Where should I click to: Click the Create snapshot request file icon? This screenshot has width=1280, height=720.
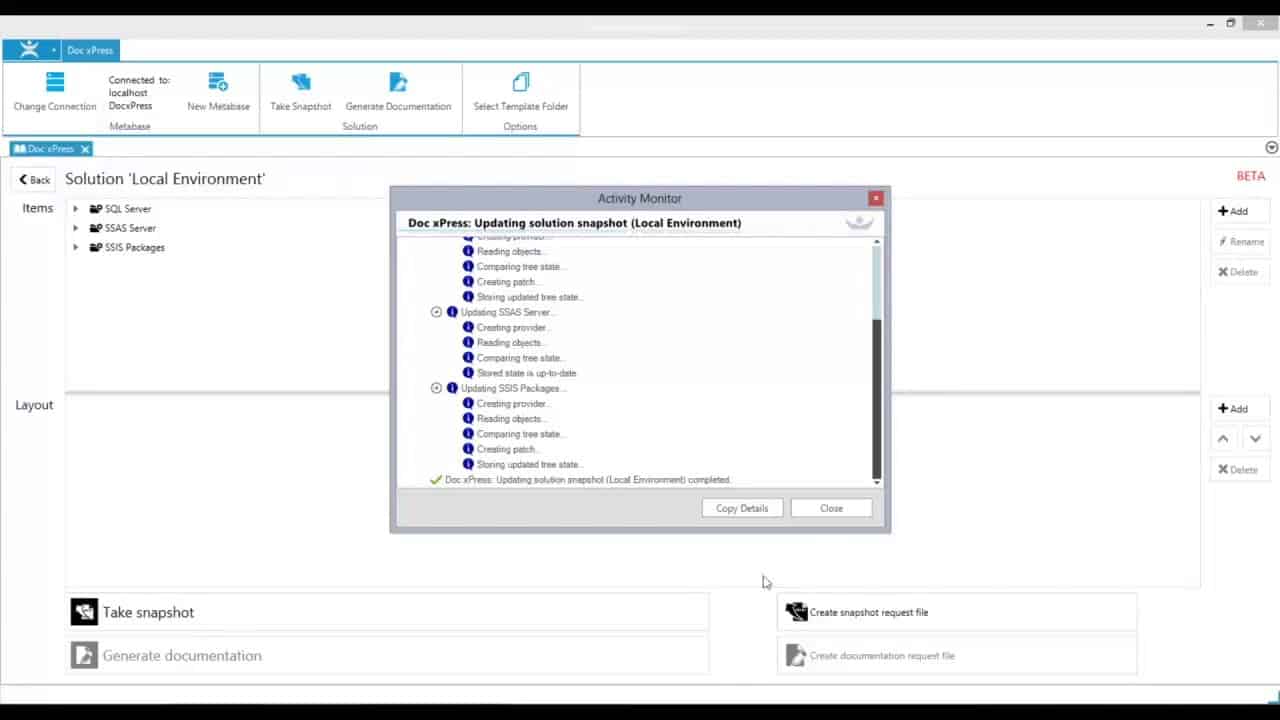point(796,611)
